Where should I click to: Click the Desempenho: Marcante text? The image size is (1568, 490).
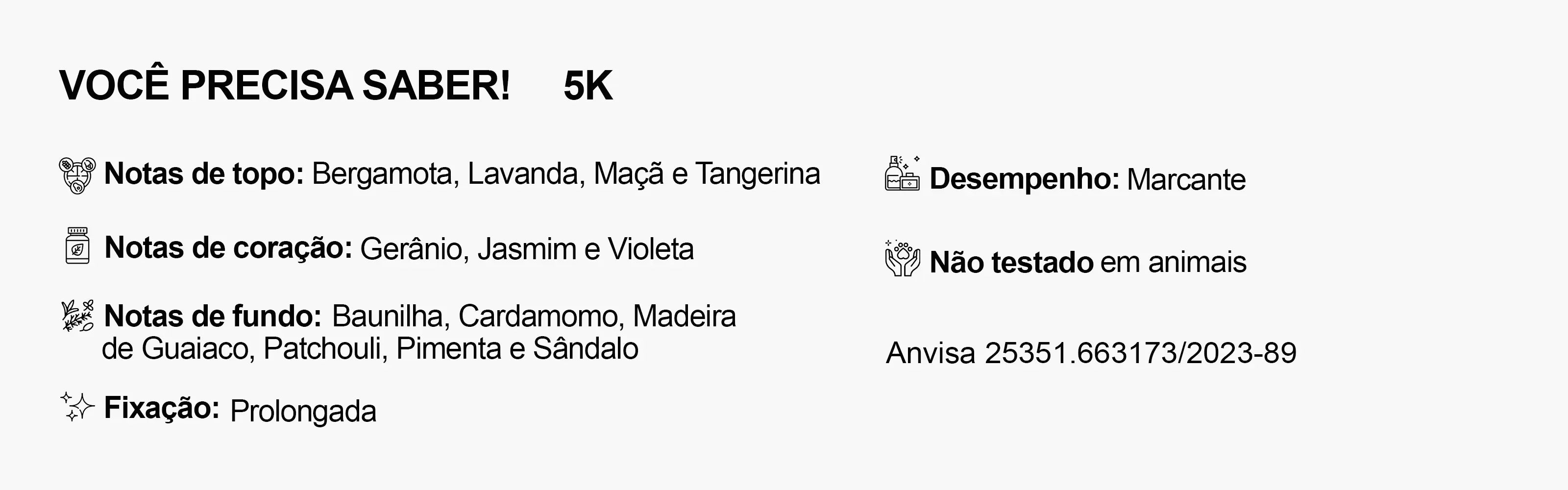[x=1088, y=179]
